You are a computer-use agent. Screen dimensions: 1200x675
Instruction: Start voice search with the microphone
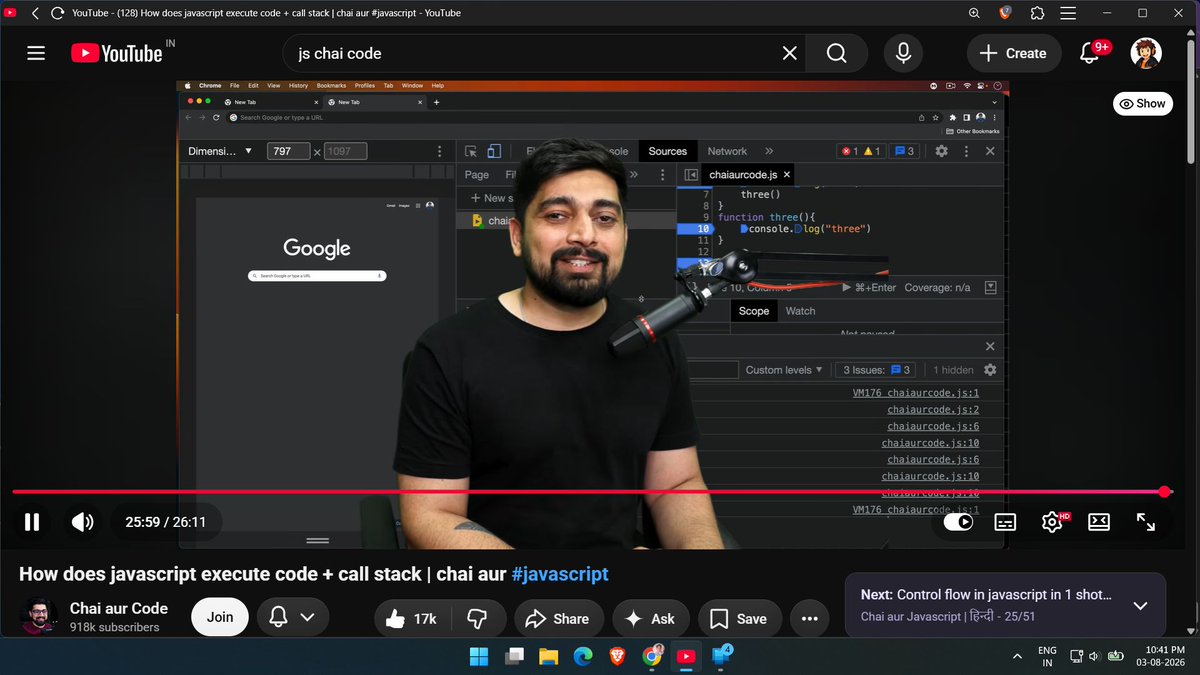904,53
